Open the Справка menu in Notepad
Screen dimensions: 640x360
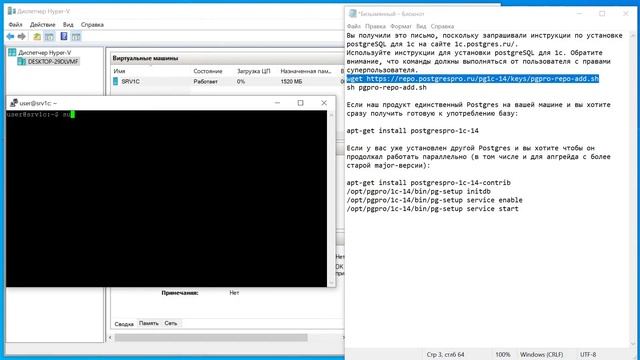442,26
